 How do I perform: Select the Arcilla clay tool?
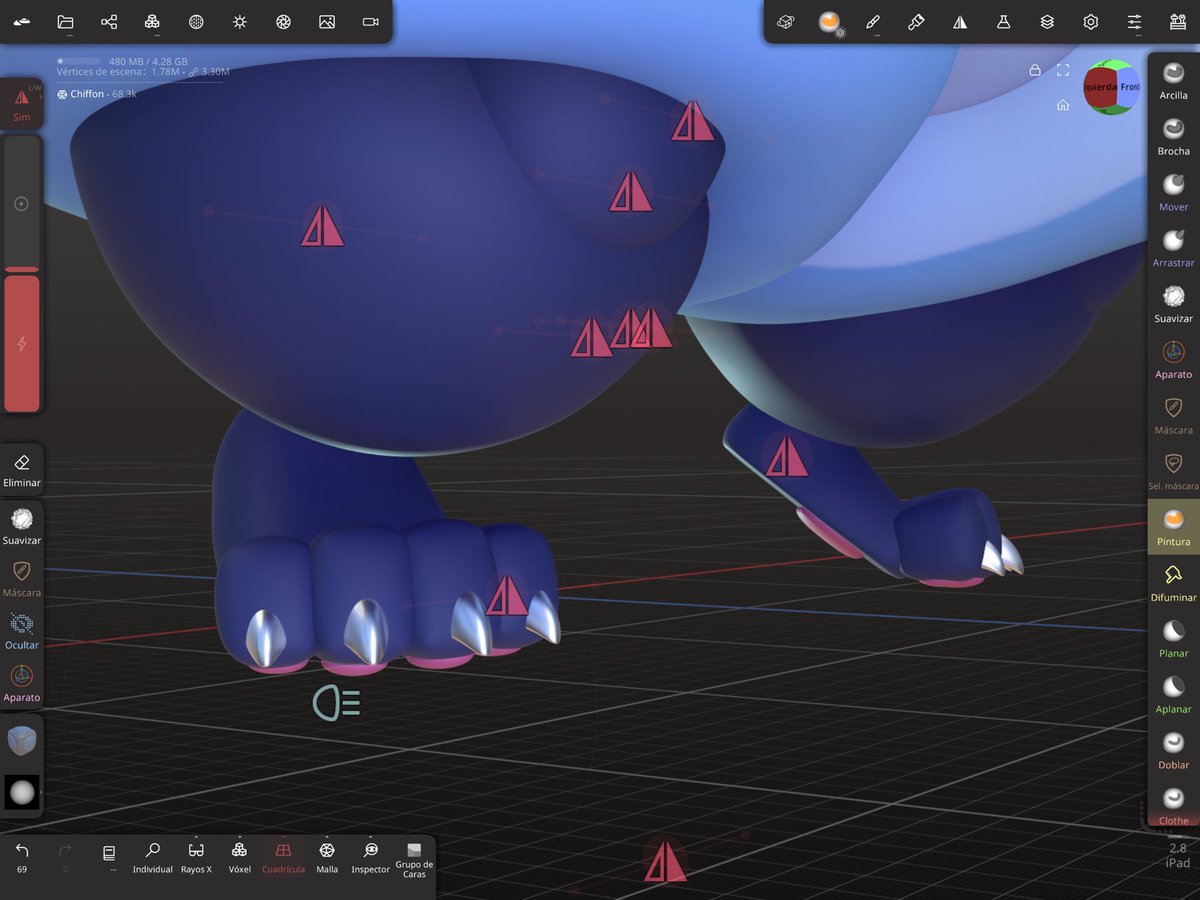pos(1174,79)
